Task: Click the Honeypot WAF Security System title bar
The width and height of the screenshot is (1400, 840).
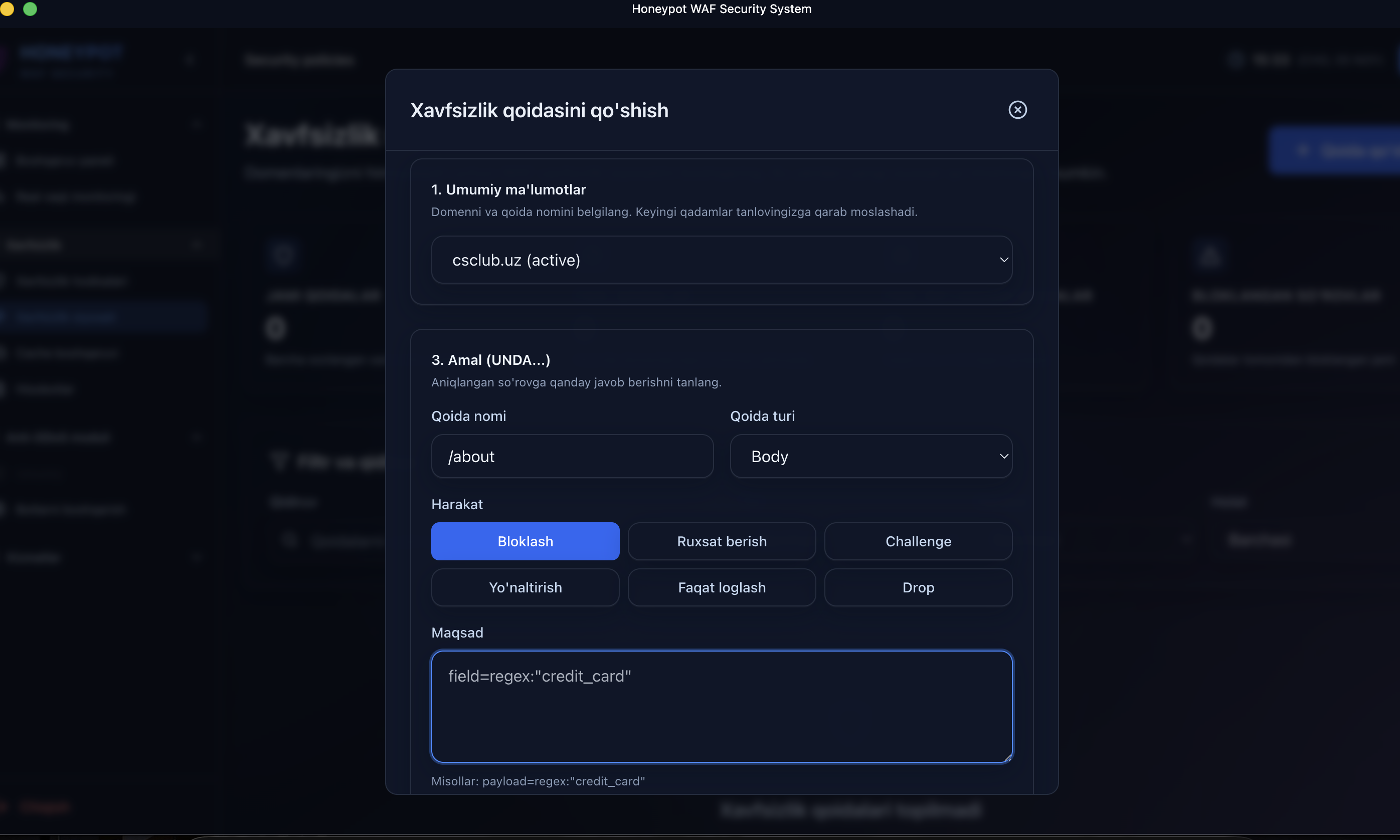Action: tap(721, 9)
